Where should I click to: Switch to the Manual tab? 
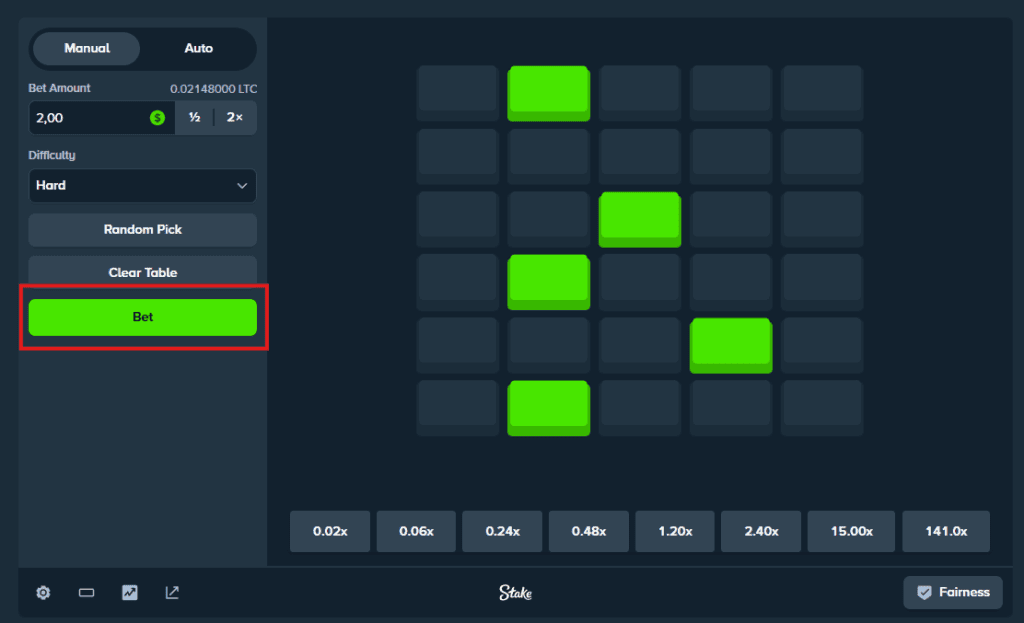86,48
